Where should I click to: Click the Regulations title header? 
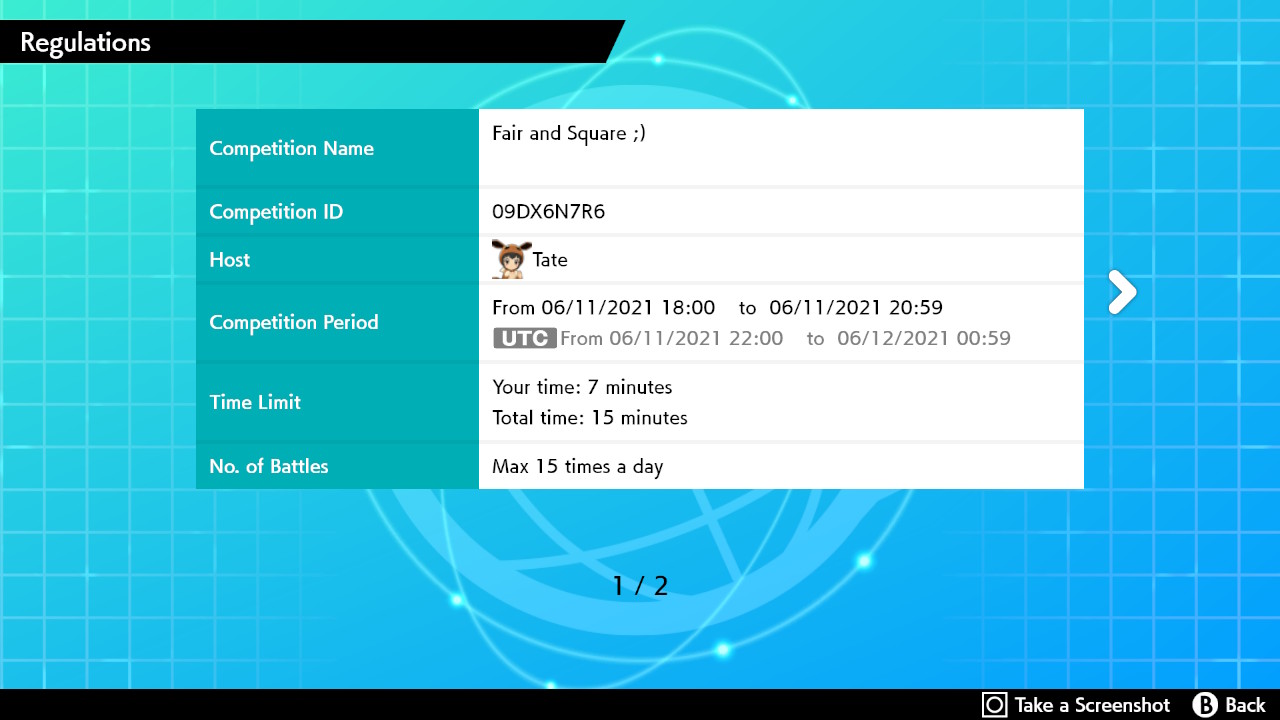click(85, 42)
